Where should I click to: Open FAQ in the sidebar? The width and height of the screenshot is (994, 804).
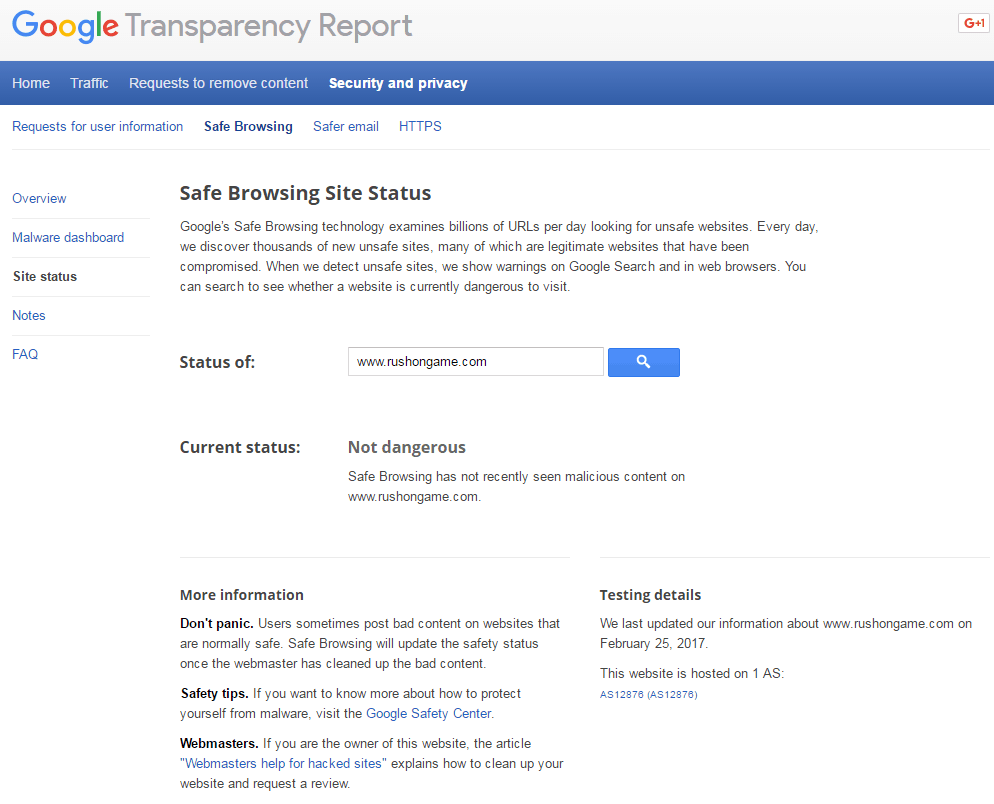coord(25,354)
